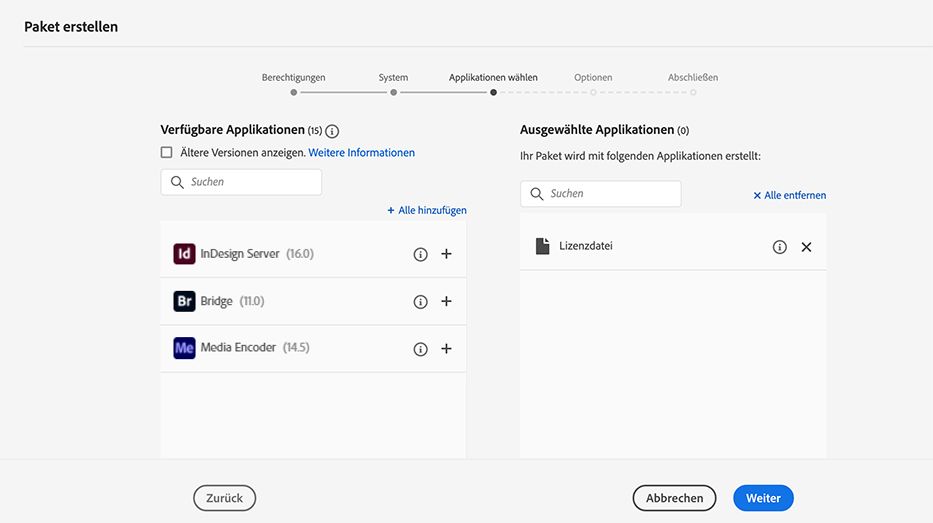
Task: Add InDesign Server with plus icon
Action: tap(446, 254)
